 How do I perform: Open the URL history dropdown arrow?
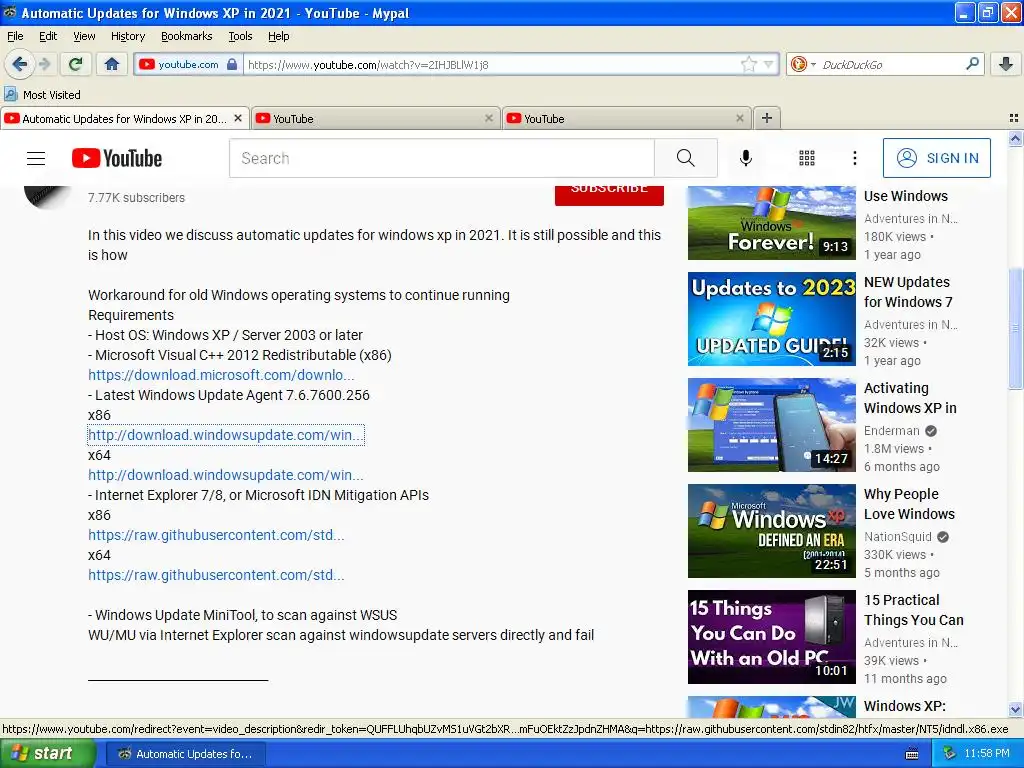769,64
